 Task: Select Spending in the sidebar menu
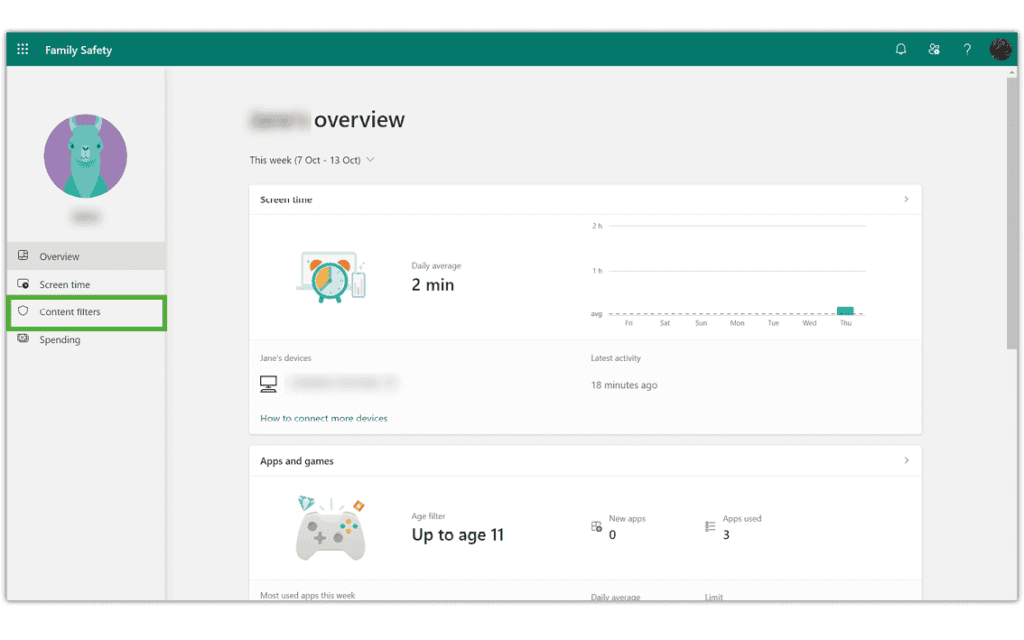pos(60,340)
